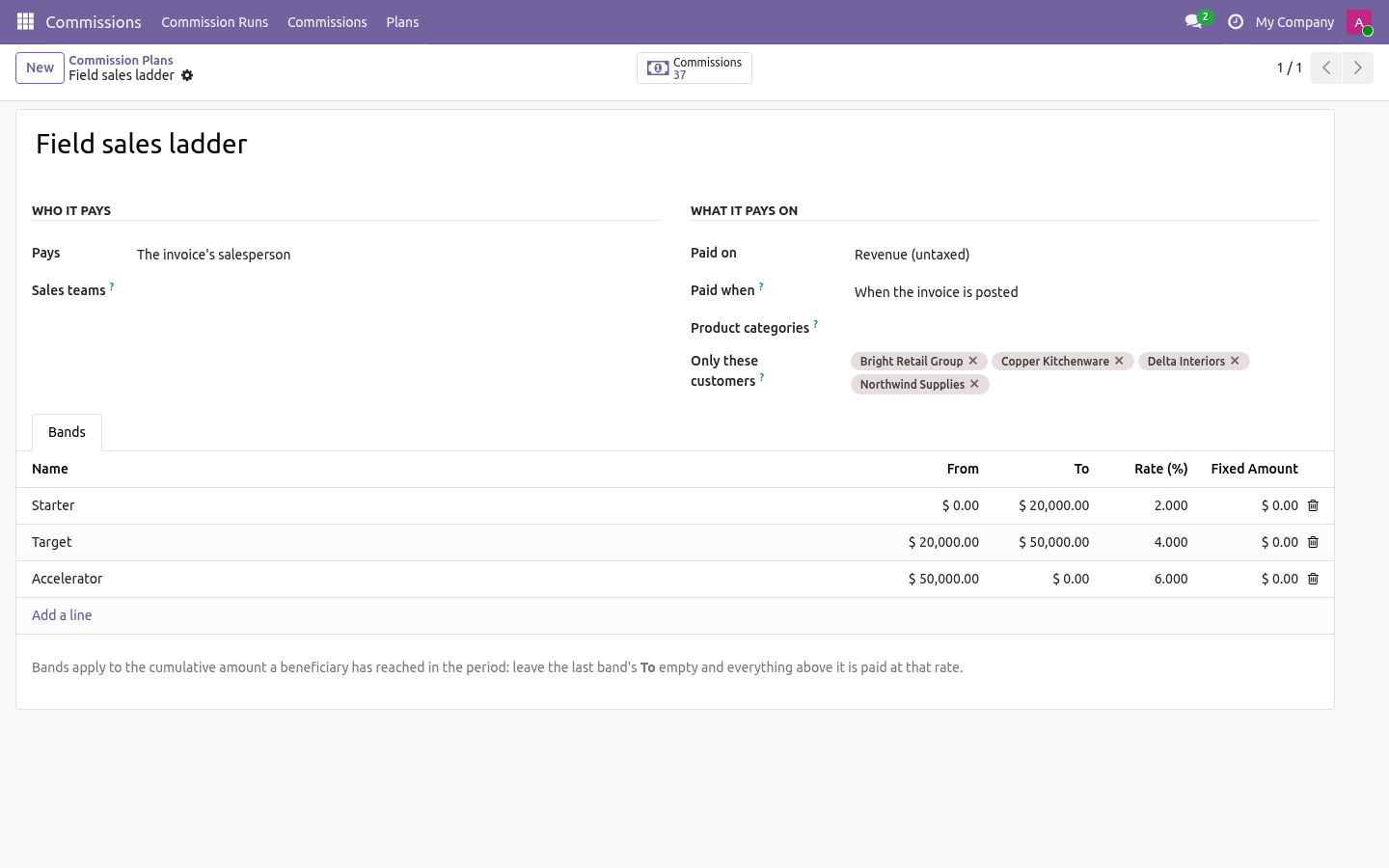Remove Delta Interiors customer tag
Viewport: 1389px width, 868px height.
coord(1235,361)
